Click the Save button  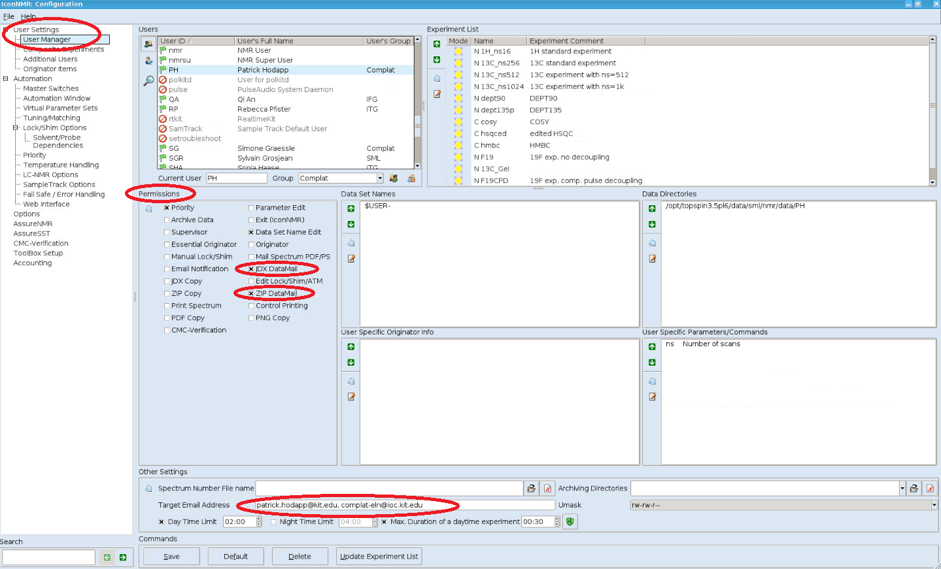171,556
